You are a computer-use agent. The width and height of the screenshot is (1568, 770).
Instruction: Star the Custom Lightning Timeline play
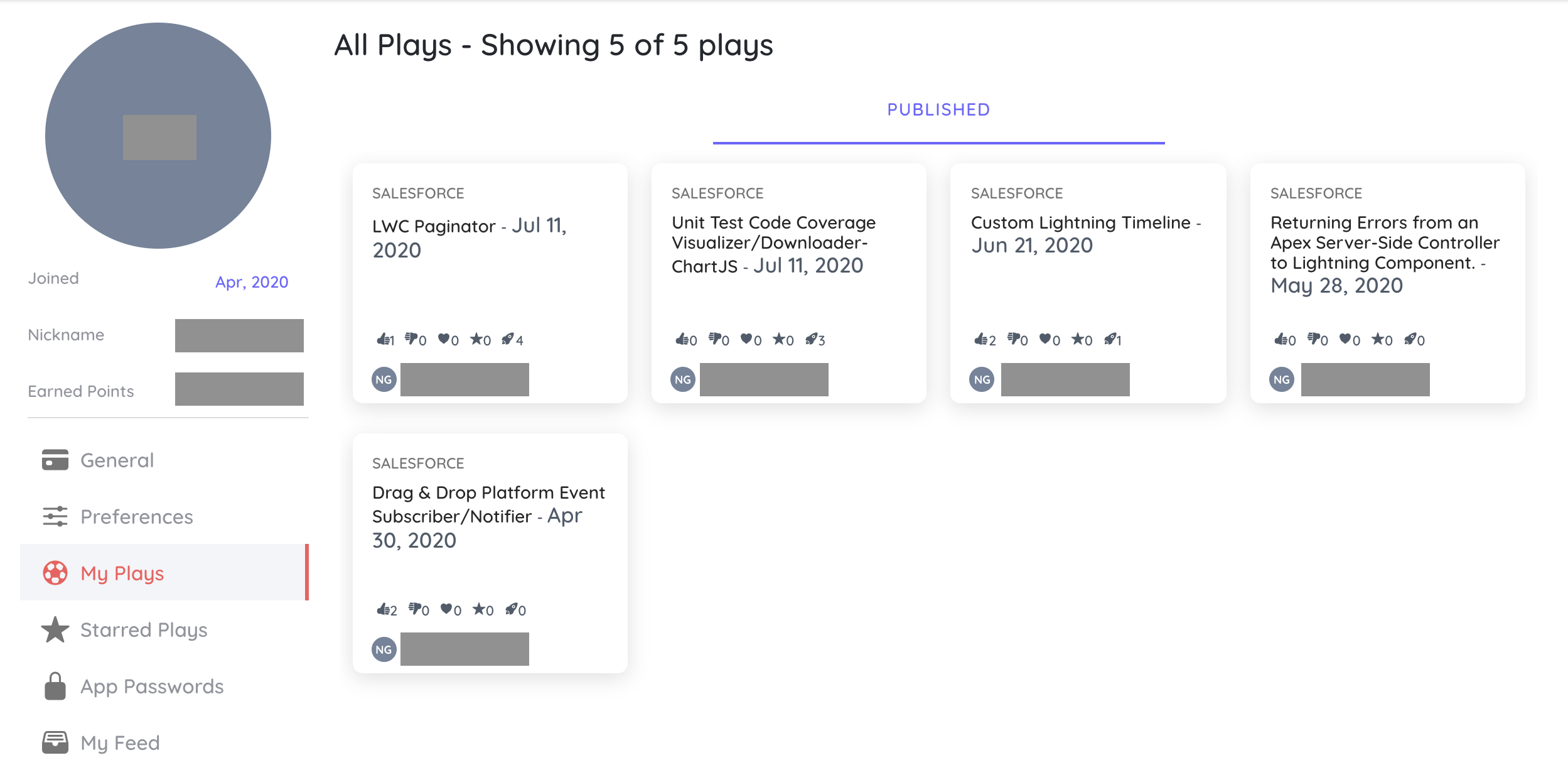click(x=1078, y=339)
